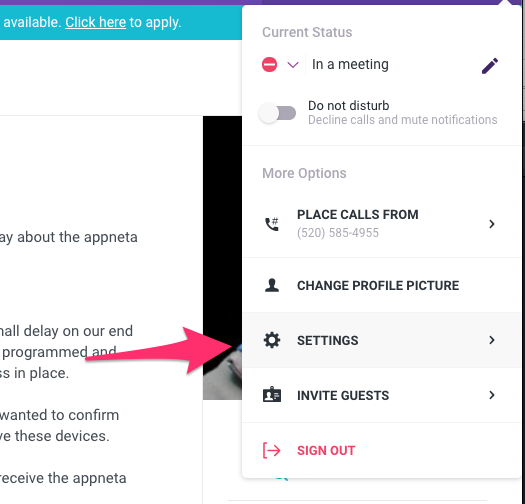Open the status dropdown chevron
This screenshot has height=504, width=525.
point(293,65)
